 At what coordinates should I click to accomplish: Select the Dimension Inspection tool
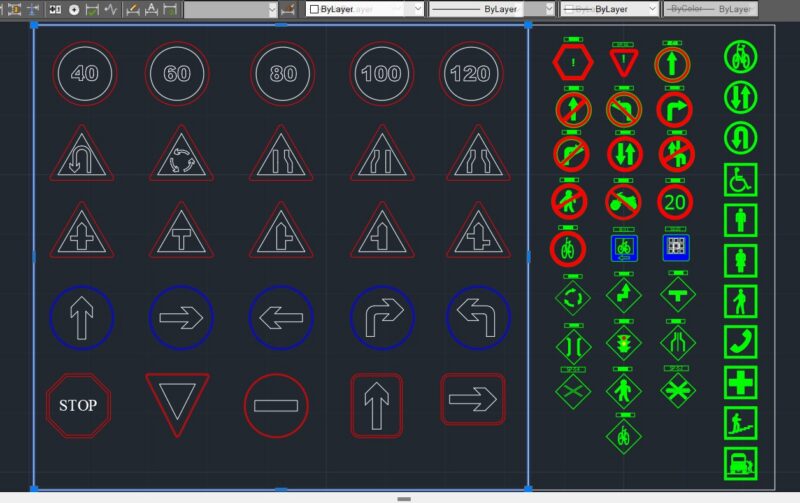tap(92, 9)
